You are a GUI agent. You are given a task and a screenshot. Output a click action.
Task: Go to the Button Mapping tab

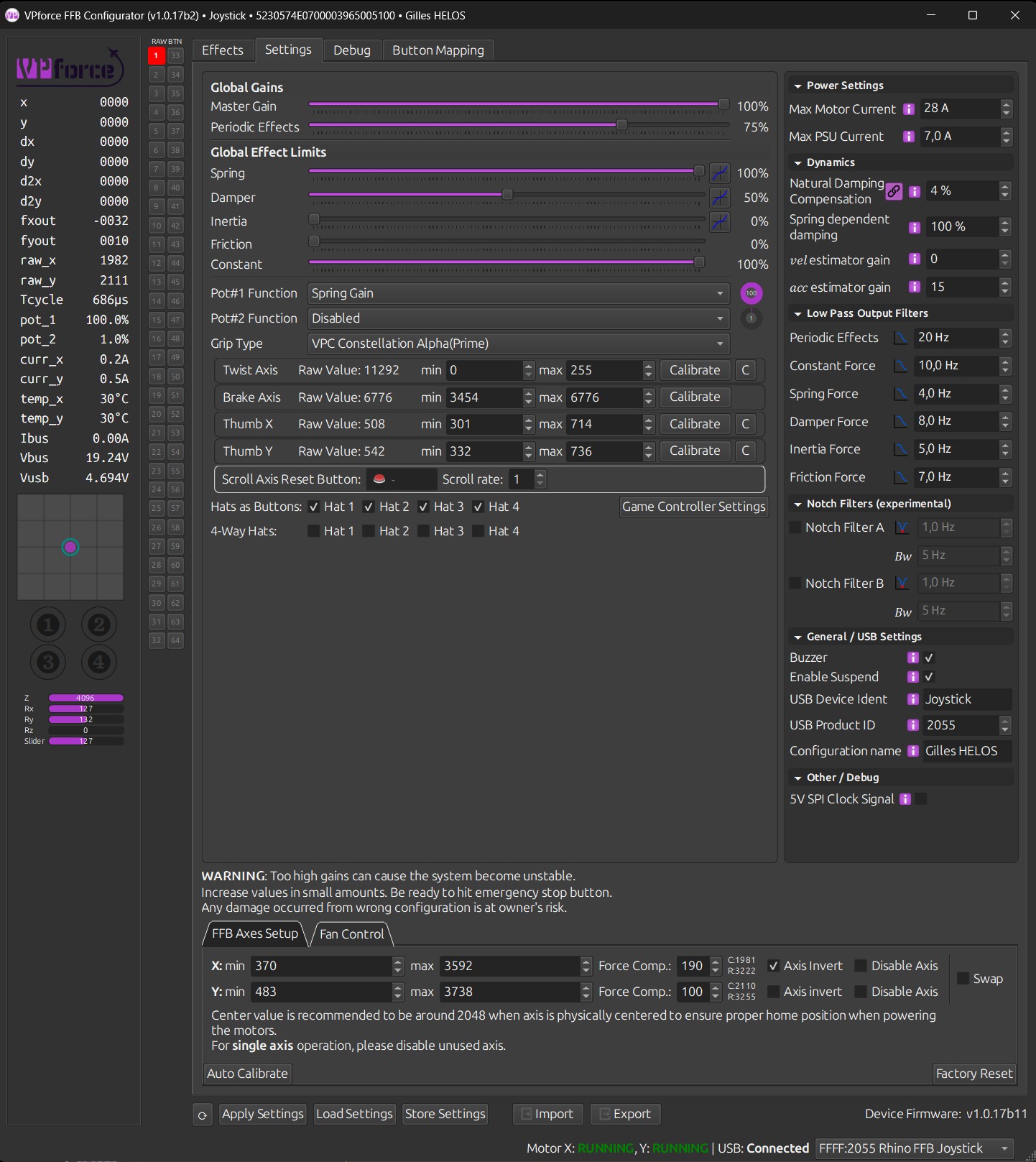point(438,50)
